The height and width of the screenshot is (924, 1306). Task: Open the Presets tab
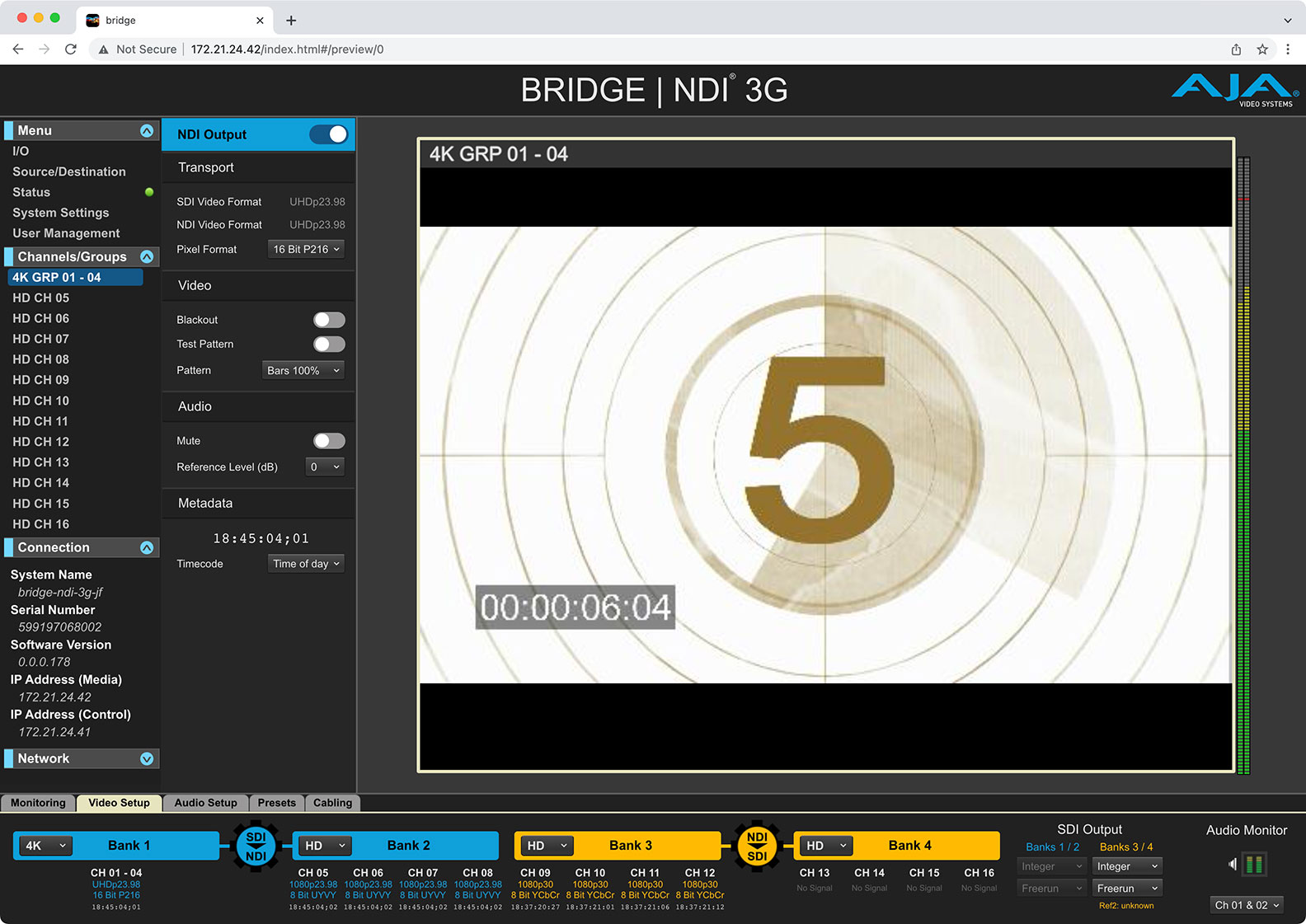pyautogui.click(x=276, y=803)
